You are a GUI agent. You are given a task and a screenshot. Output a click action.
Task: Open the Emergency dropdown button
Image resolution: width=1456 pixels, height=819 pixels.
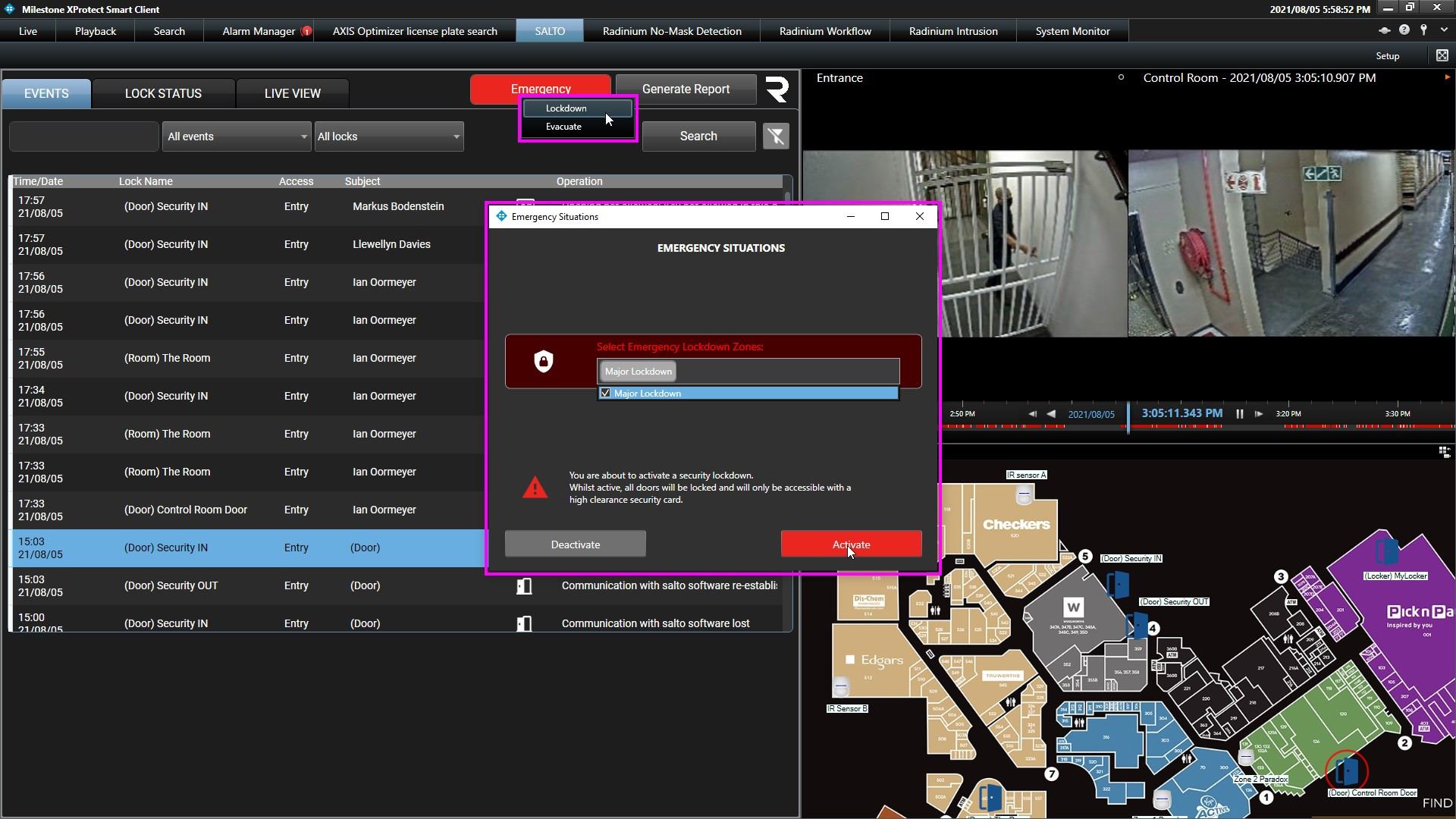click(x=540, y=89)
